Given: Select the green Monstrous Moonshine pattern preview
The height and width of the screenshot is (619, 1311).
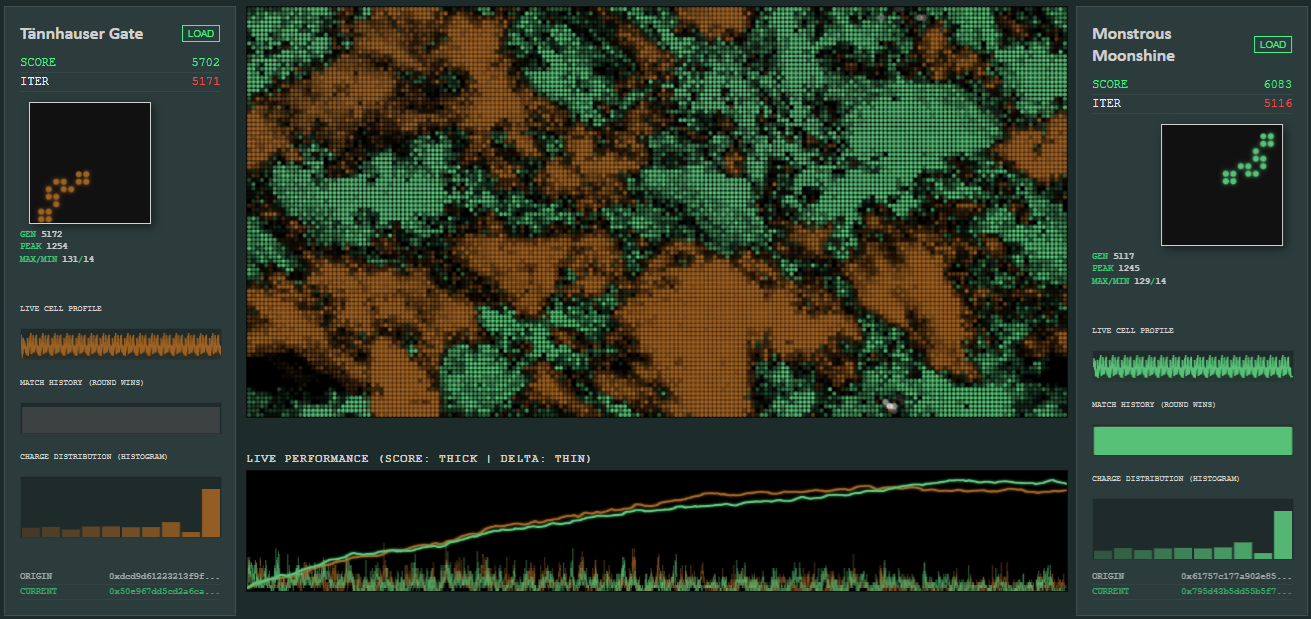Looking at the screenshot, I should click(x=1222, y=185).
